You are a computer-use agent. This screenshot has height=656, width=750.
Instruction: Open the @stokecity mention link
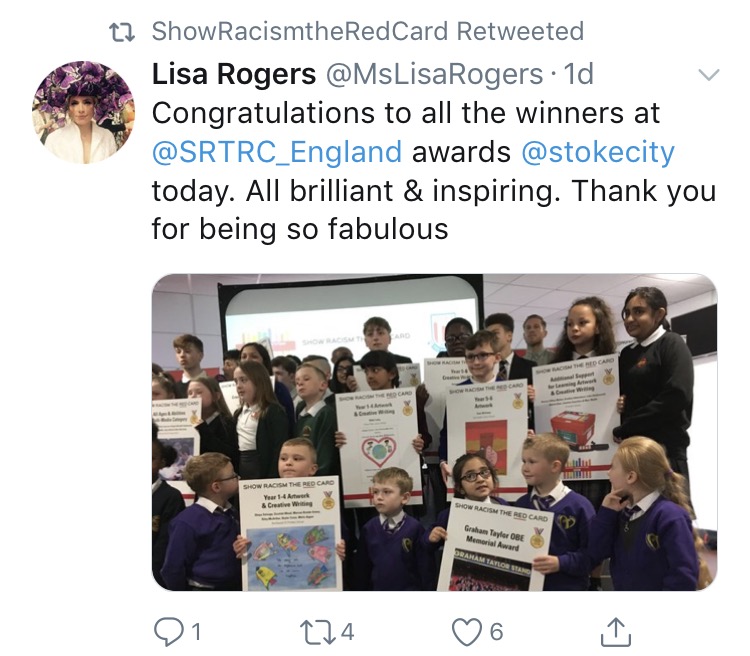click(598, 152)
